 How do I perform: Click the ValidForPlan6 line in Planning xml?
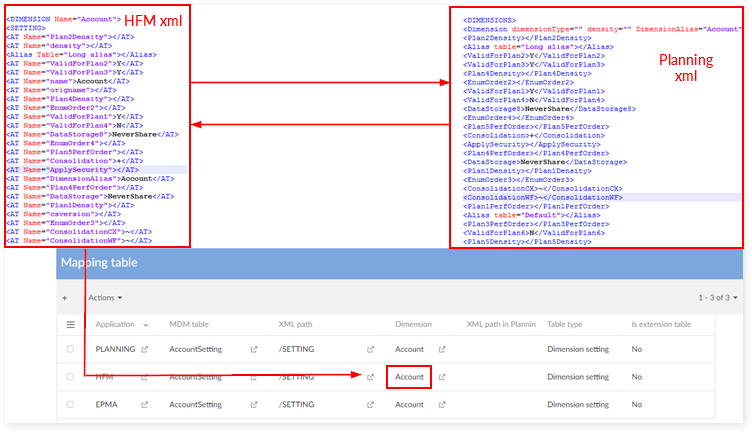(534, 233)
